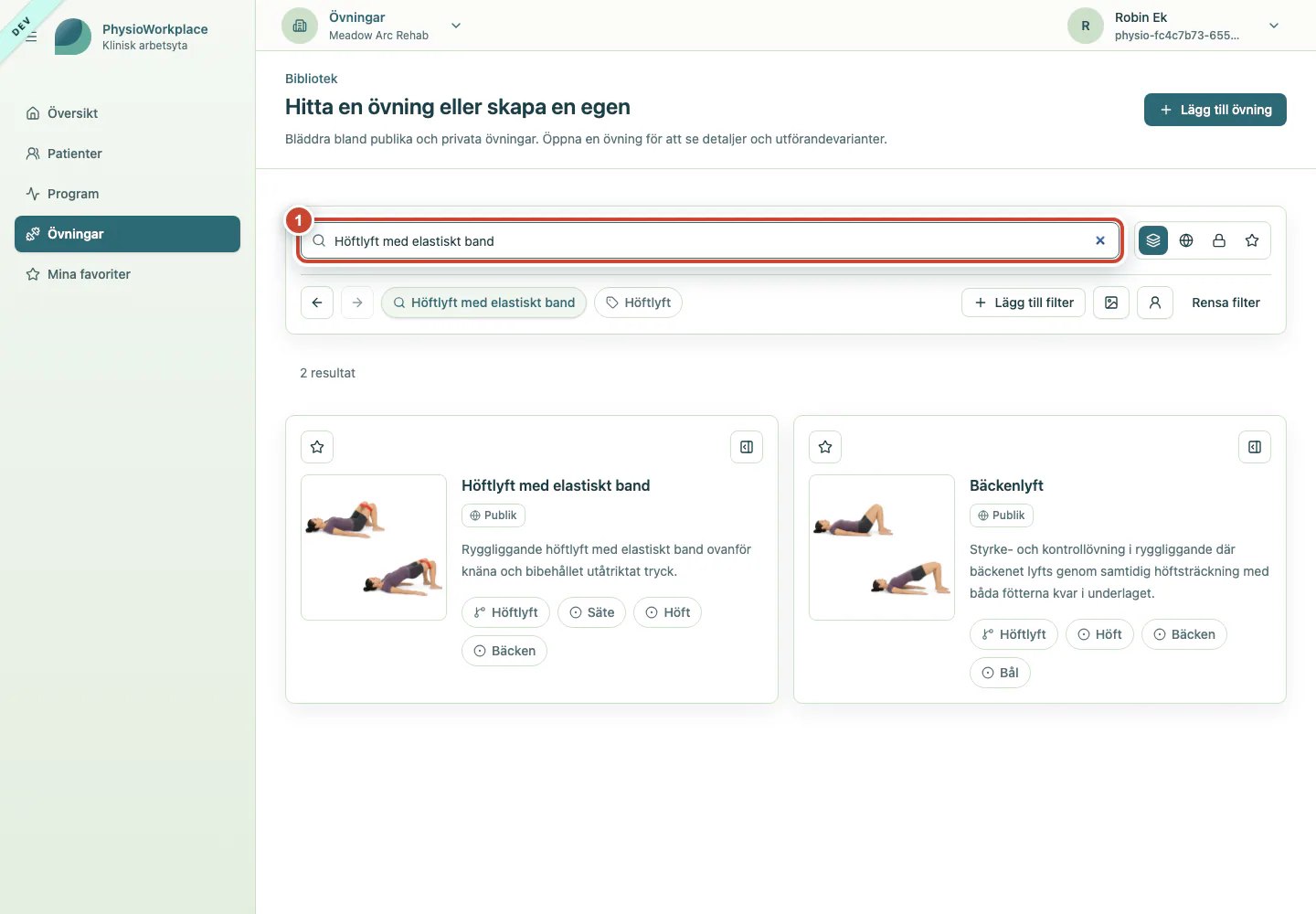Select the all-exercises layers filter icon
Viewport: 1316px width, 914px height.
pyautogui.click(x=1153, y=240)
